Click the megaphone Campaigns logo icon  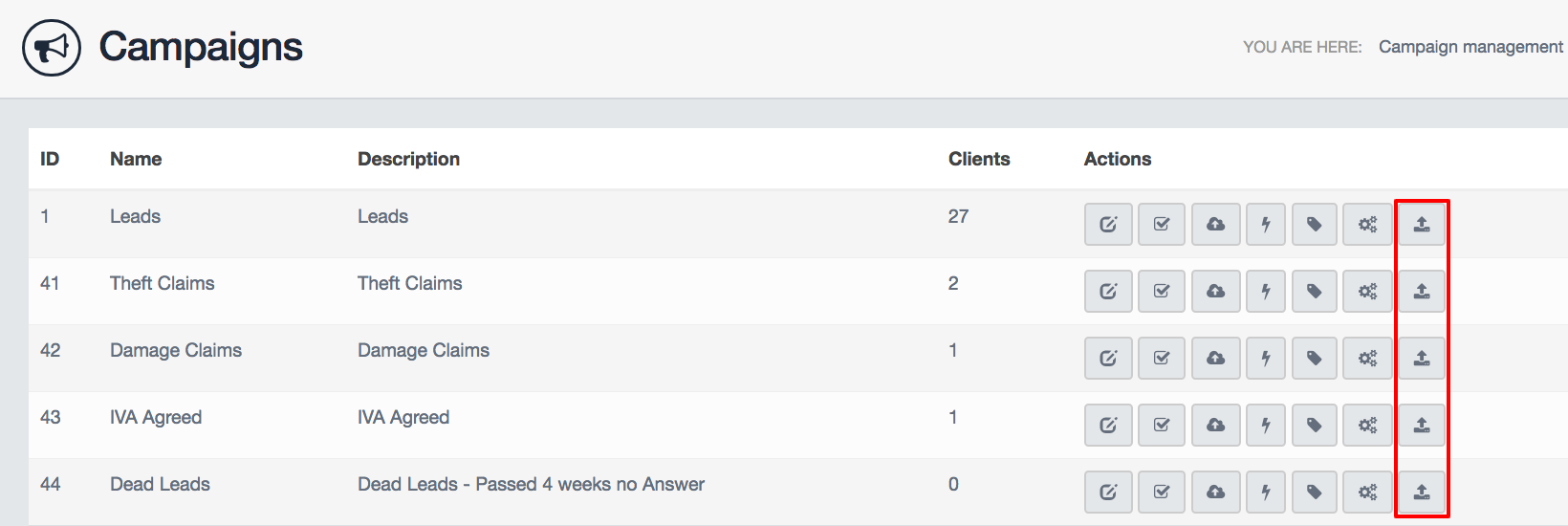tap(52, 48)
